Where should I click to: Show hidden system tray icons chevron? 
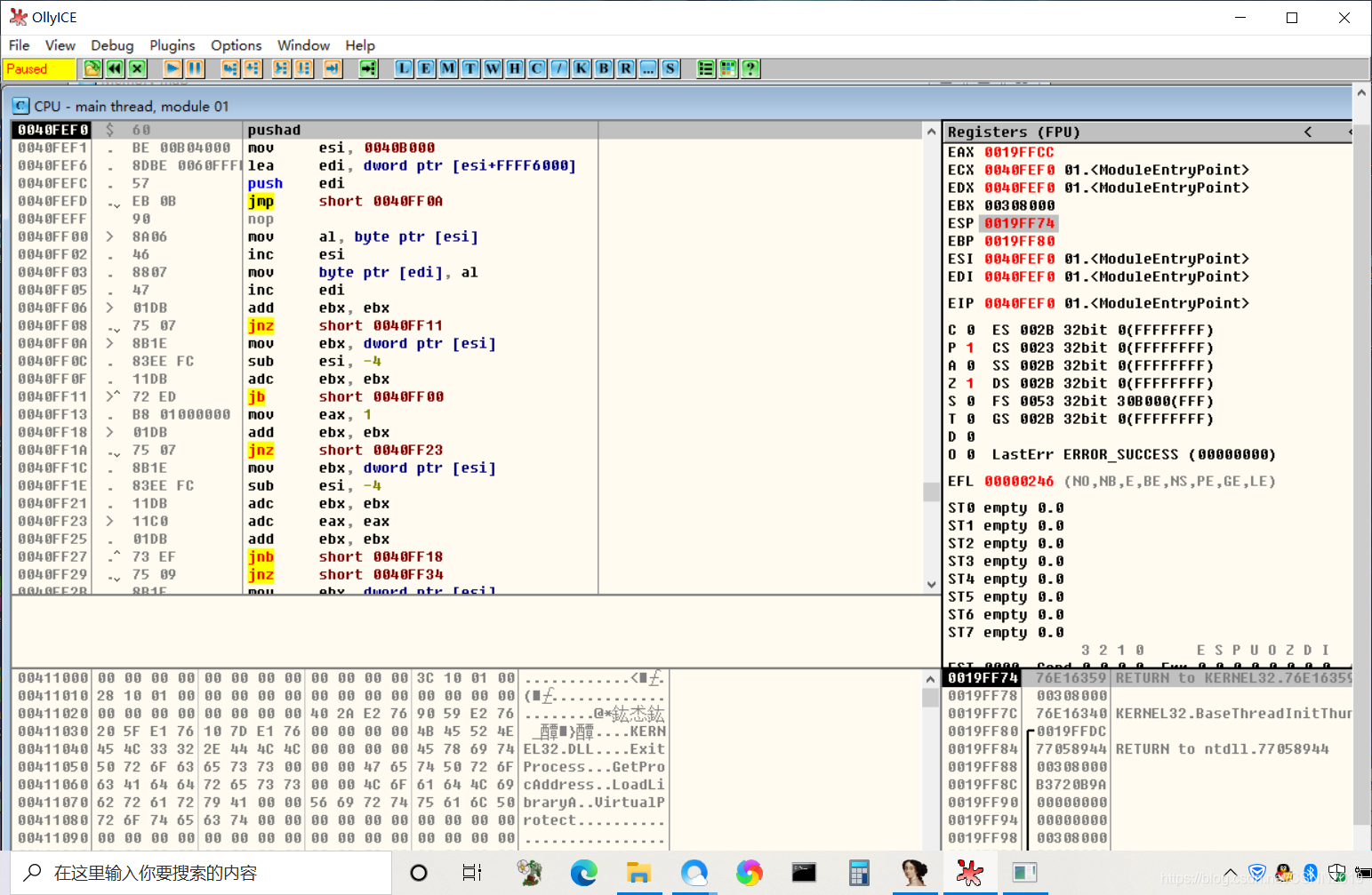(1231, 873)
